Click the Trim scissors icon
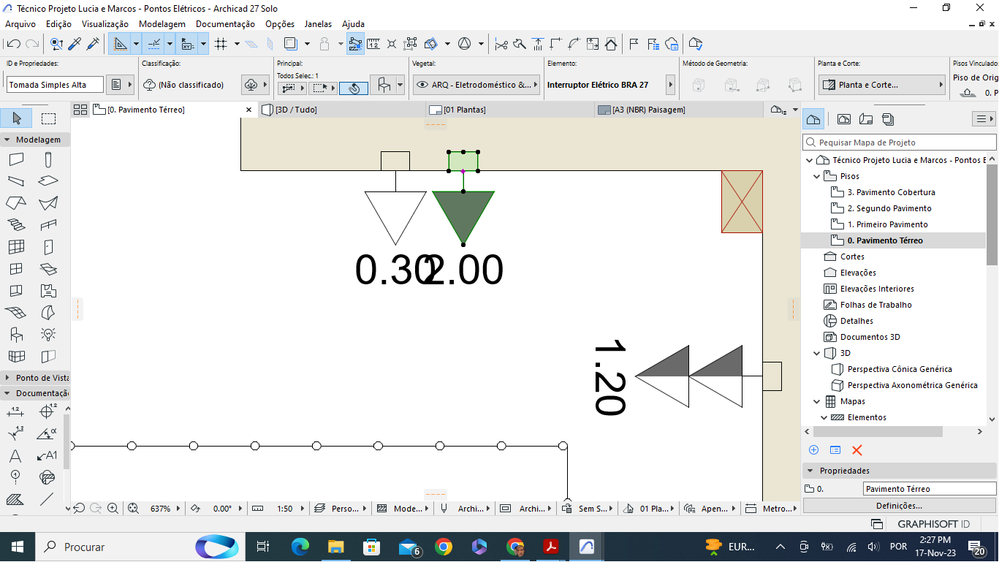Screen dimensions: 999x562 (501, 44)
